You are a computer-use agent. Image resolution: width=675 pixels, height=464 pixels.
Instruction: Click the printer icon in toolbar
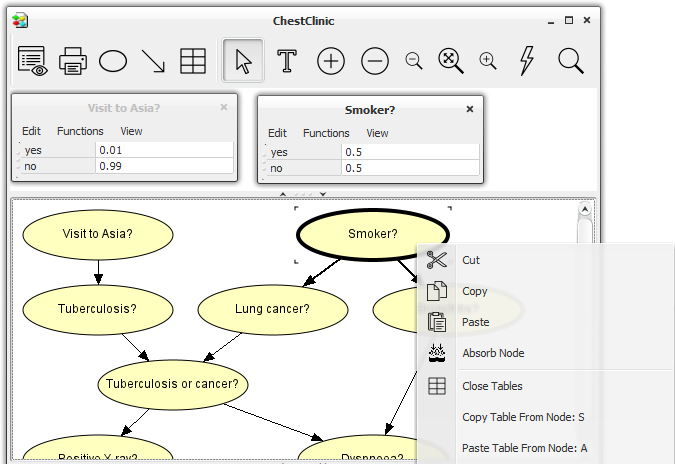(x=72, y=61)
